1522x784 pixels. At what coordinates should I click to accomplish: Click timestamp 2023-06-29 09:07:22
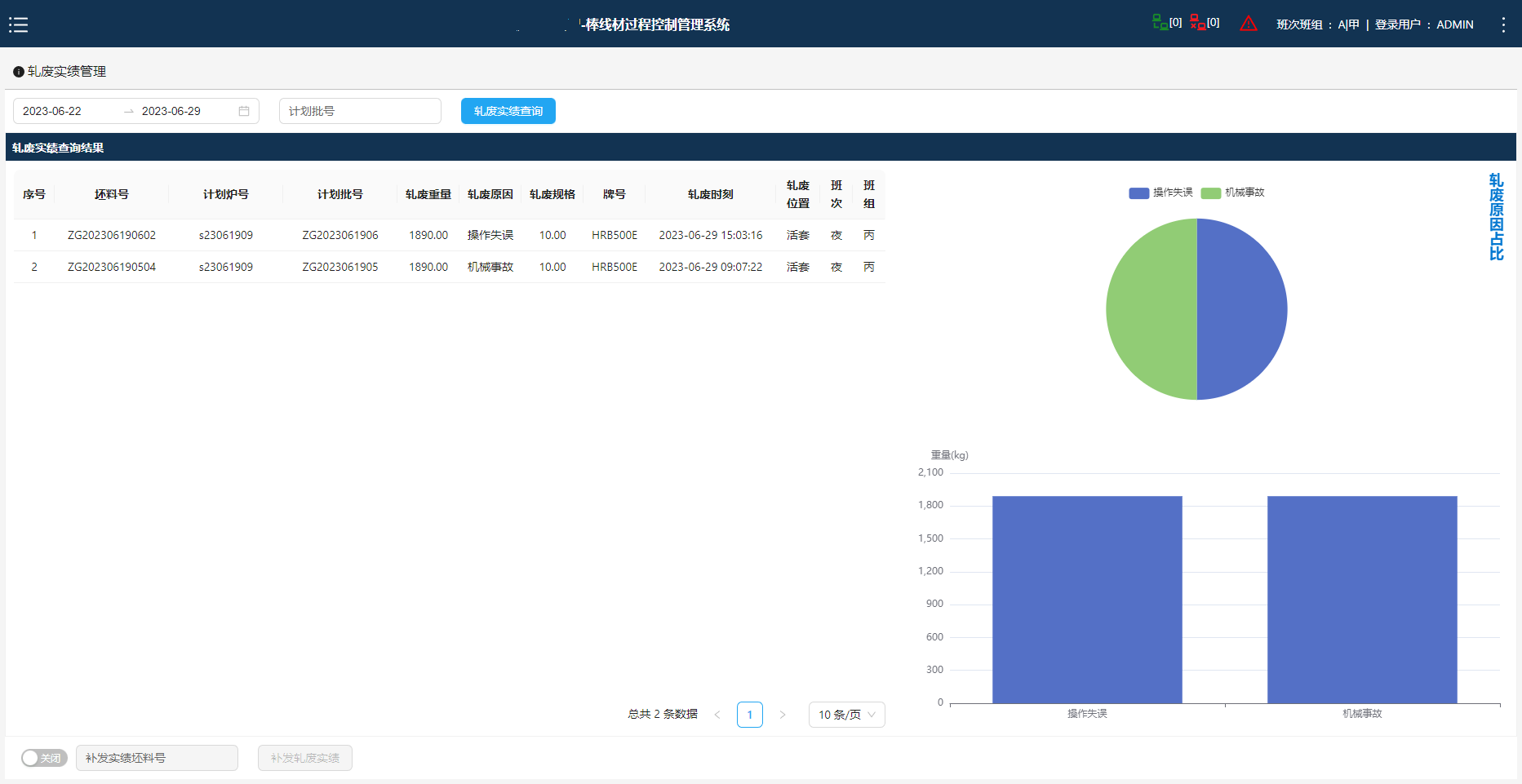tap(711, 267)
